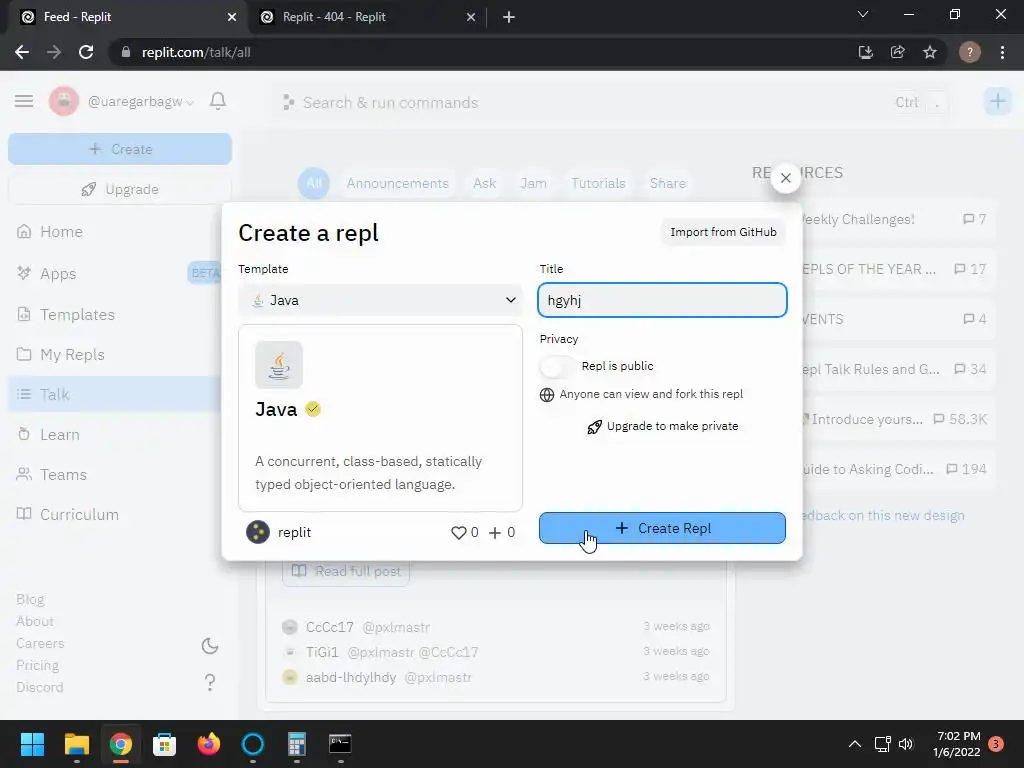This screenshot has height=768, width=1024.
Task: Click the plus fork count icon on template
Action: tap(495, 533)
